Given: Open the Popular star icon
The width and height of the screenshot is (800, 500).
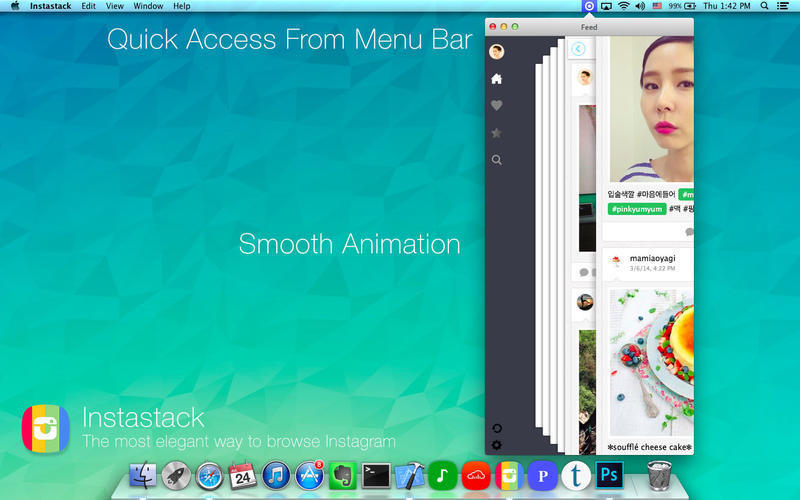Looking at the screenshot, I should [x=496, y=133].
